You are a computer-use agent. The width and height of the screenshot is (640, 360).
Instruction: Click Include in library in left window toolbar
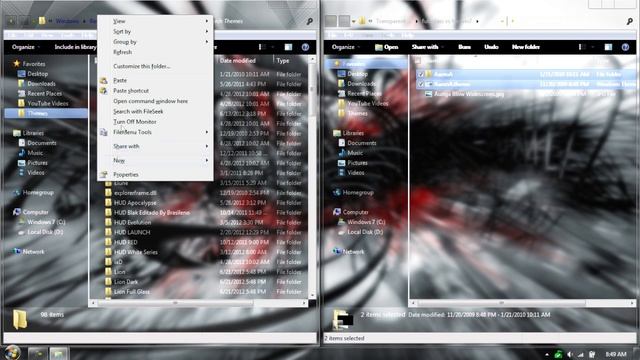coord(75,47)
